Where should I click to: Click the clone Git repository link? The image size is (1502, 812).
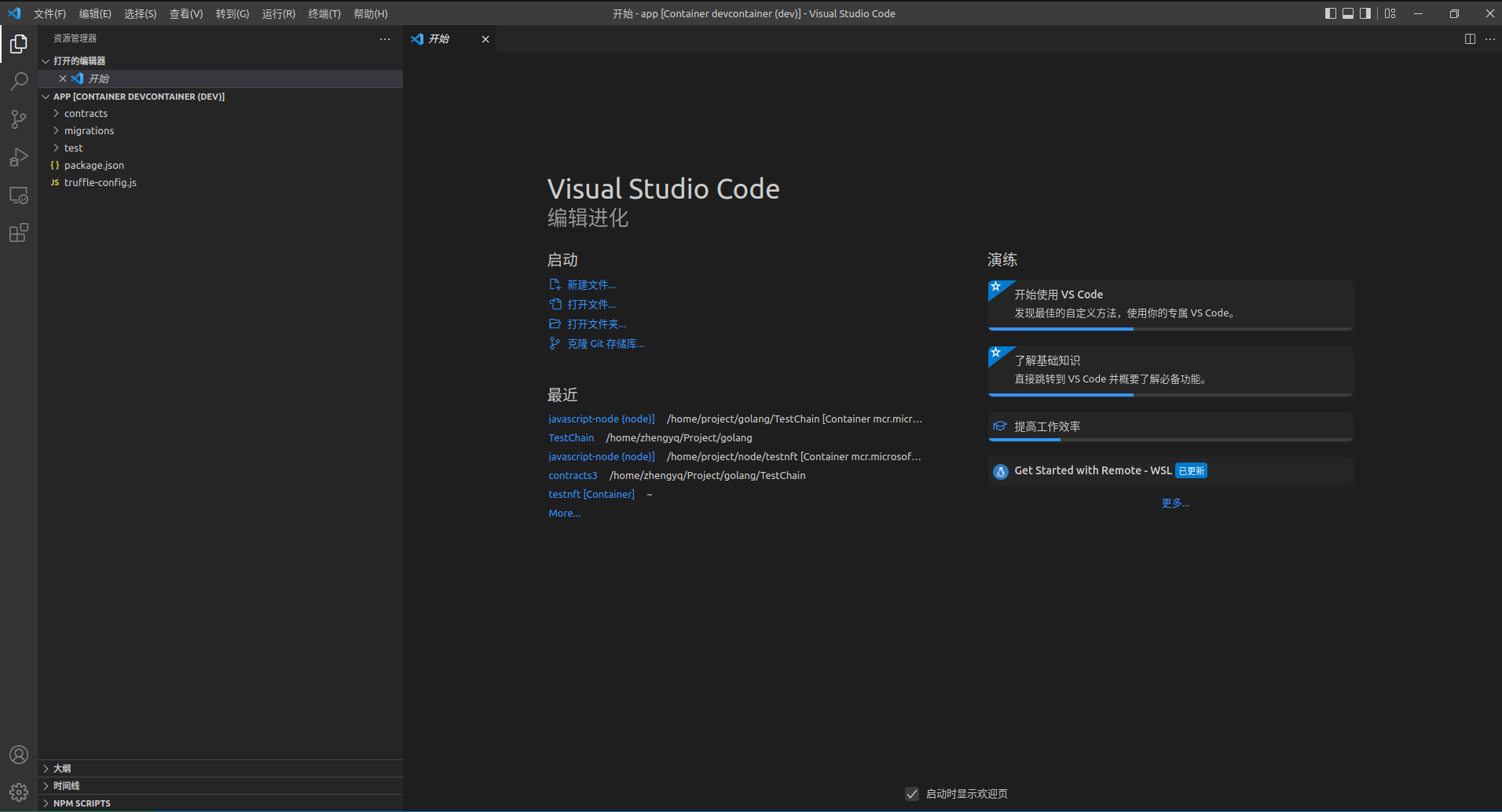[x=605, y=344]
